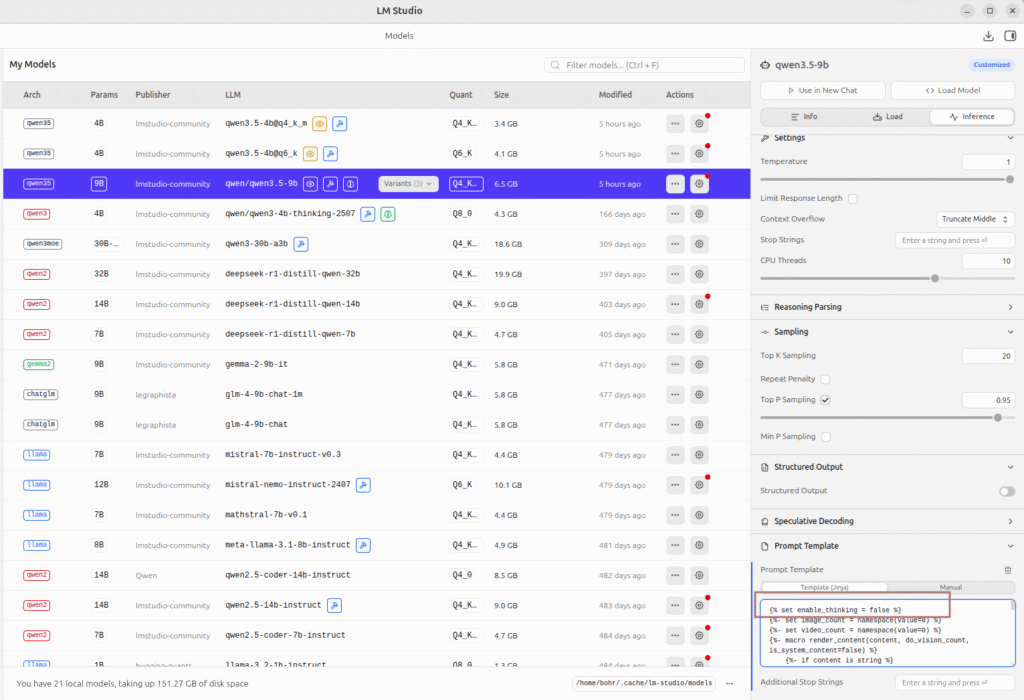Screen dimensions: 1024x700
Task: Toggle the right sidebar panel icon
Action: click(1009, 36)
